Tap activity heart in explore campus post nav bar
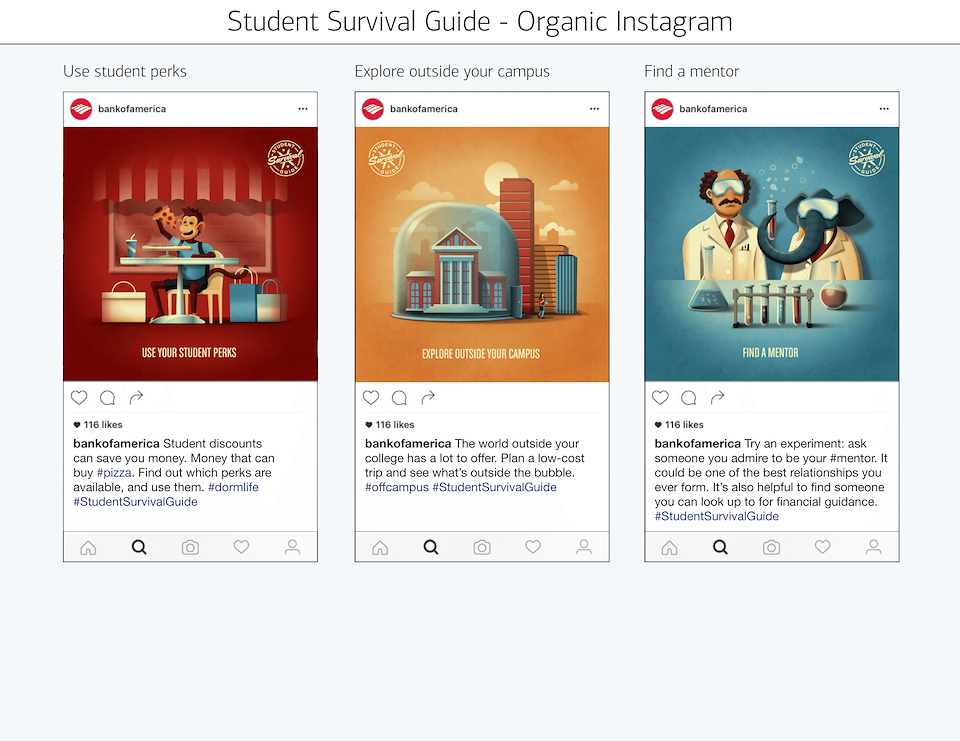Image resolution: width=960 pixels, height=741 pixels. tap(533, 546)
